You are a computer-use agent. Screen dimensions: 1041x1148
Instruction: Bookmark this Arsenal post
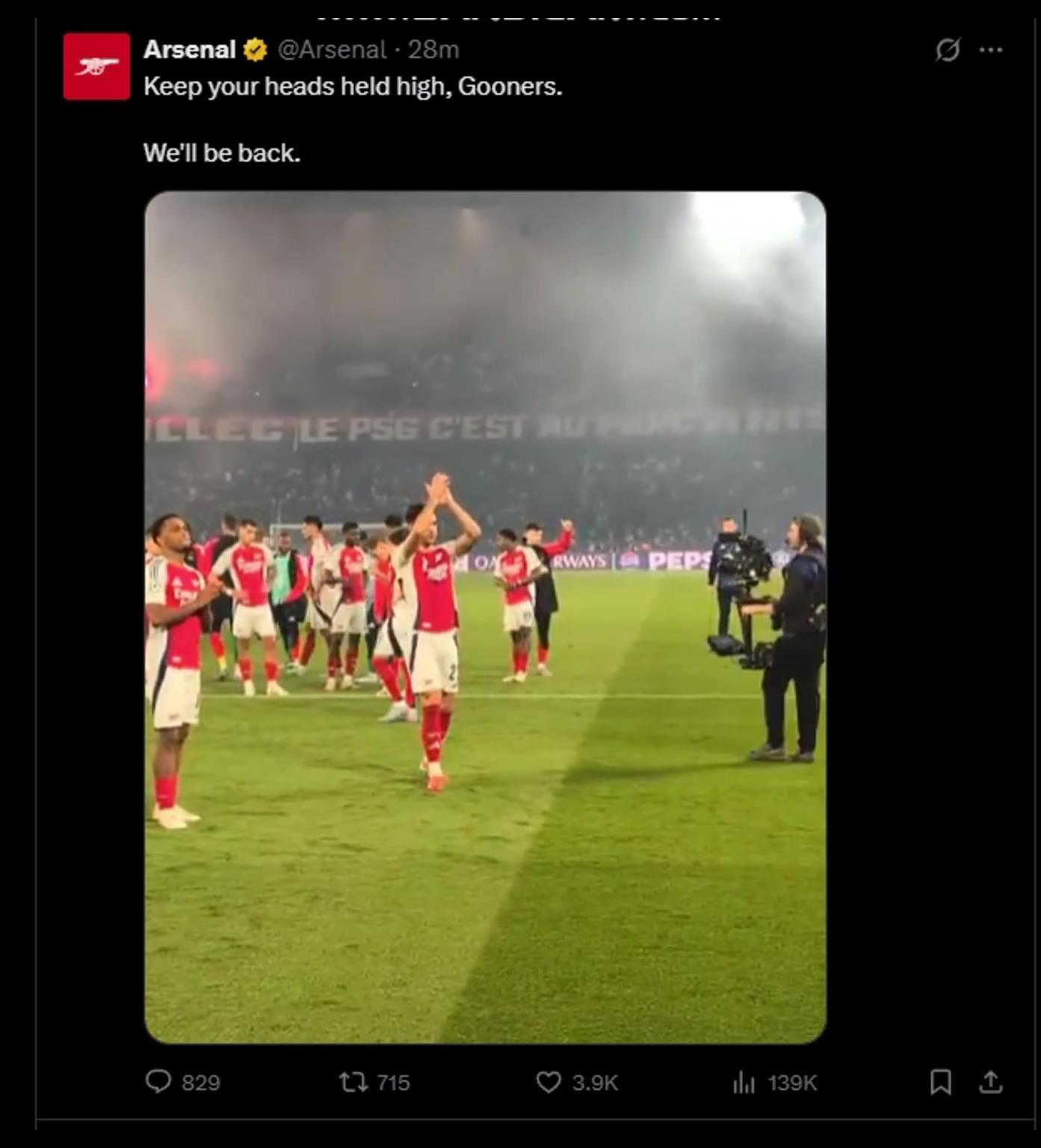(941, 1081)
